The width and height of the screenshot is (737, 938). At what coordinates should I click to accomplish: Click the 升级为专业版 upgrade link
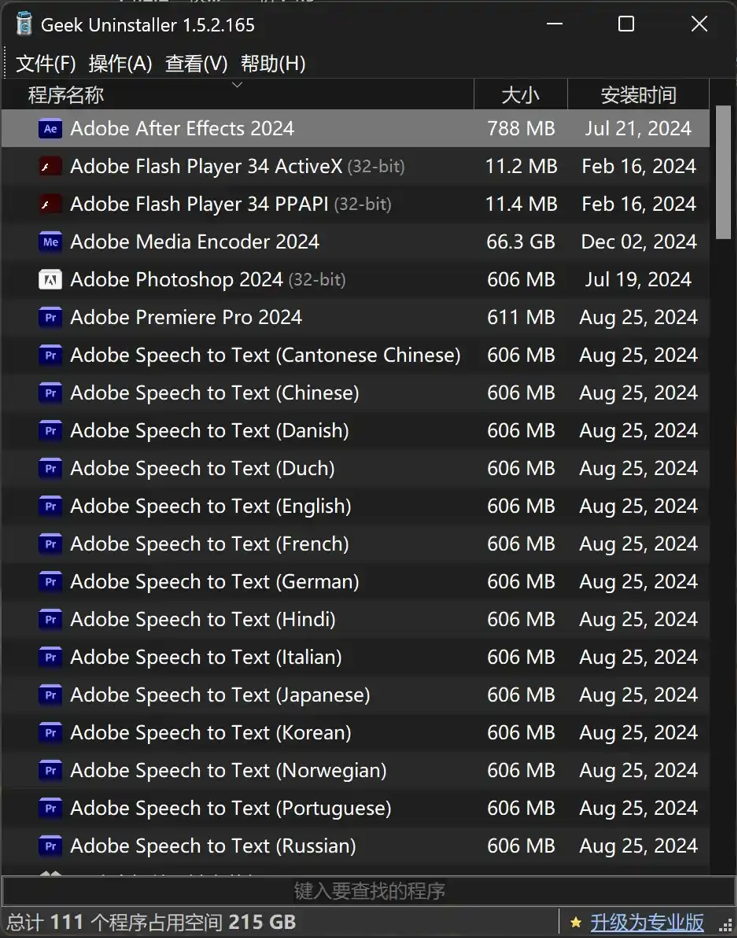coord(647,922)
